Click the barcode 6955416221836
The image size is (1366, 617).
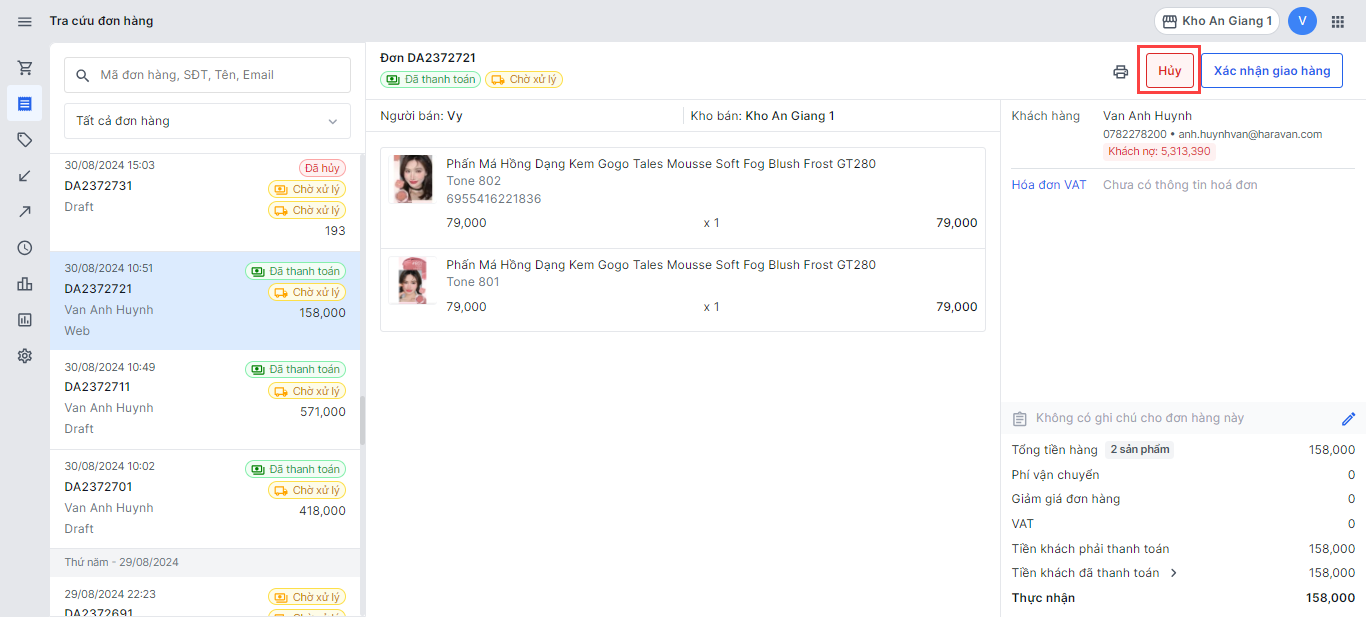click(x=493, y=199)
